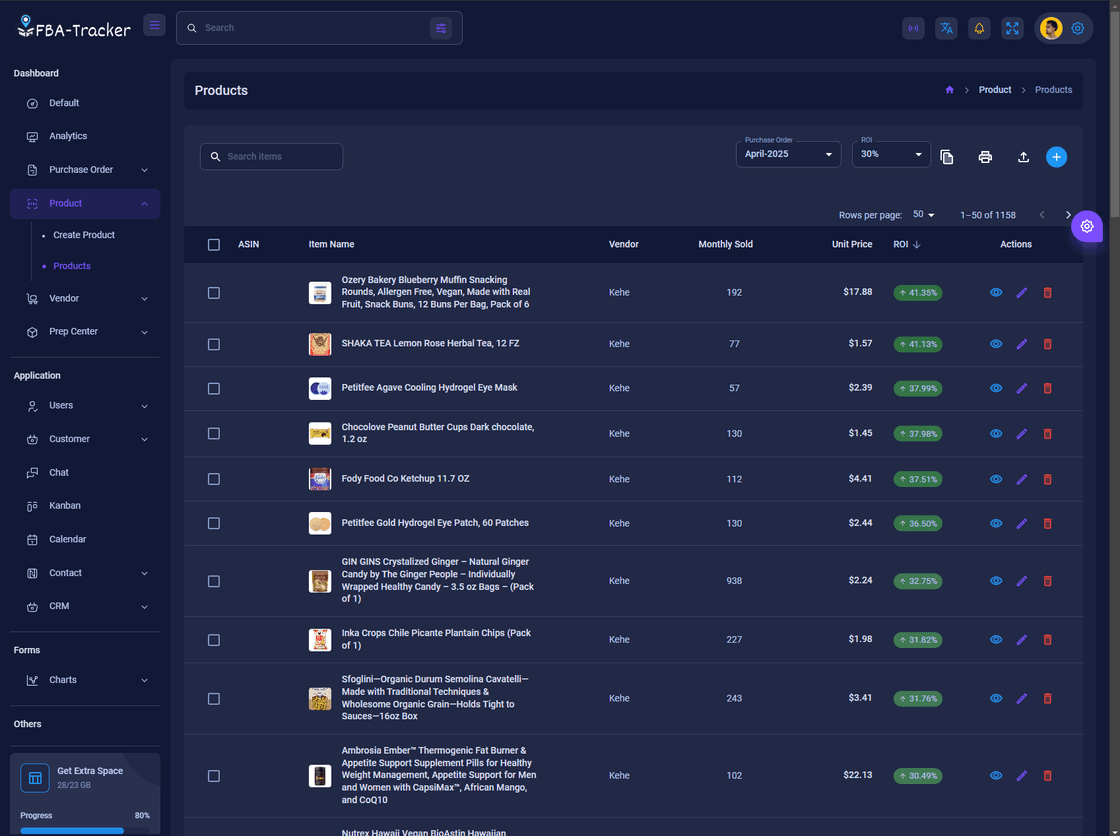This screenshot has width=1120, height=836.
Task: Toggle the sidebar hamburger menu button
Action: [154, 26]
